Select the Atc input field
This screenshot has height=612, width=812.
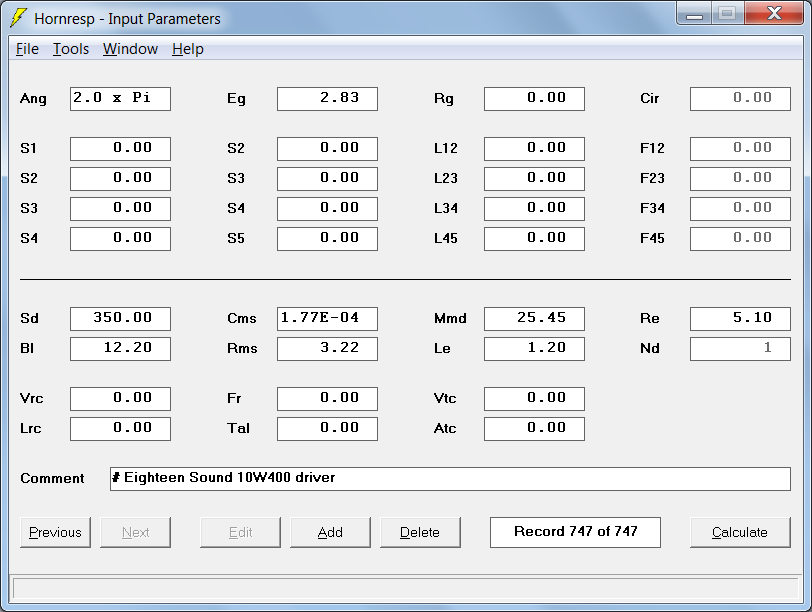[x=534, y=429]
